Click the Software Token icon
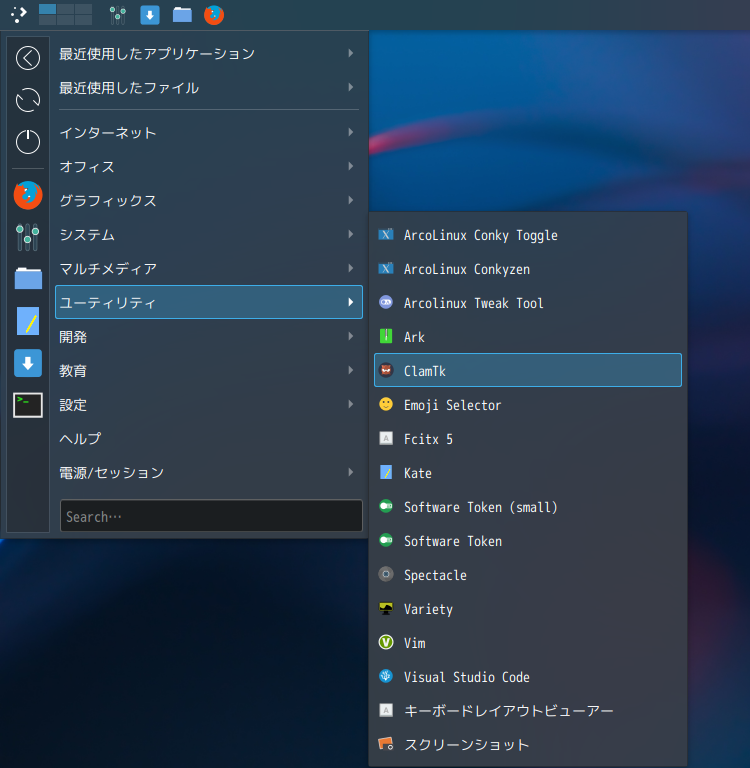 386,540
